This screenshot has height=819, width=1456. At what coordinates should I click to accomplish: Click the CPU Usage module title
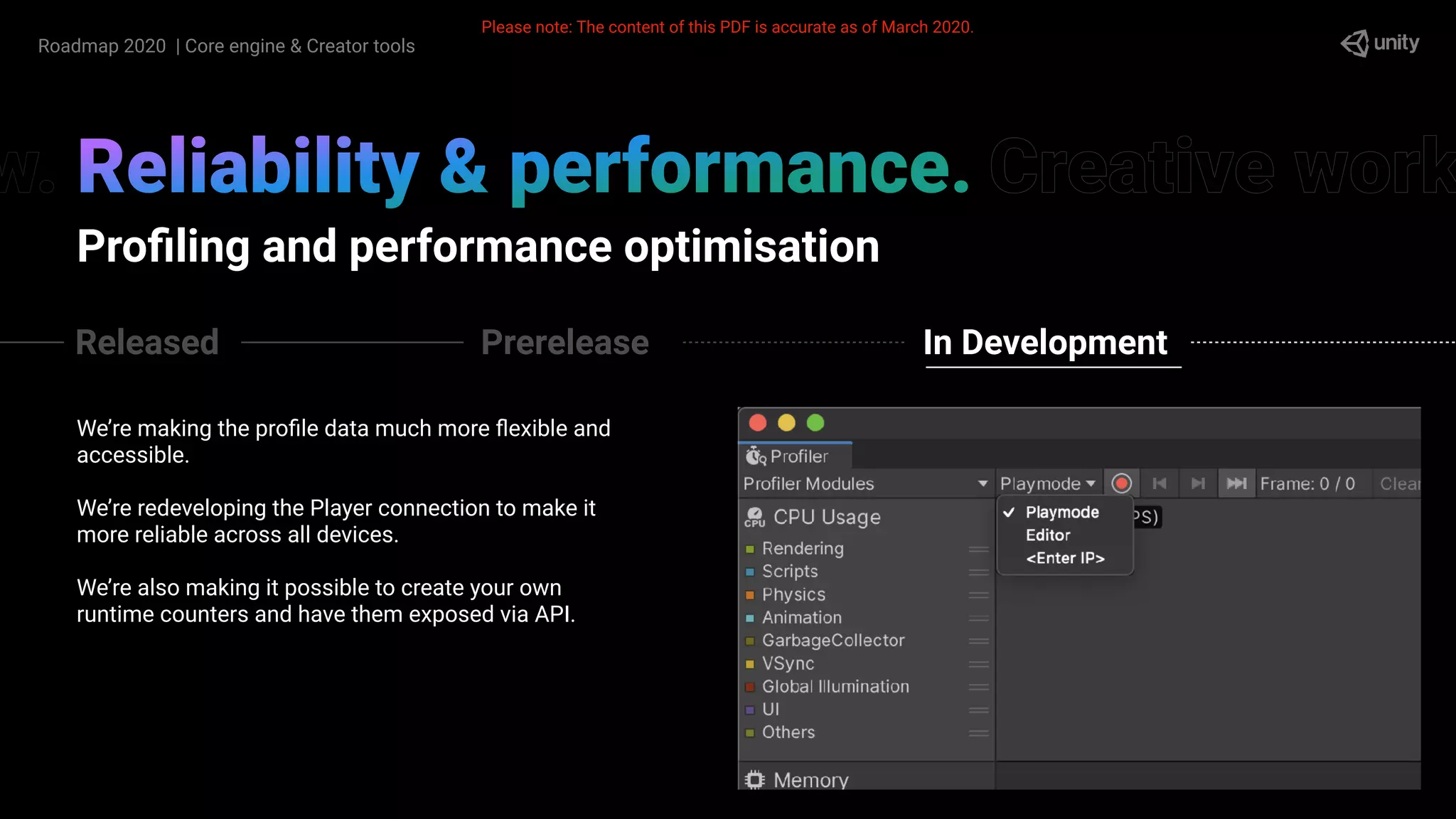pos(827,517)
